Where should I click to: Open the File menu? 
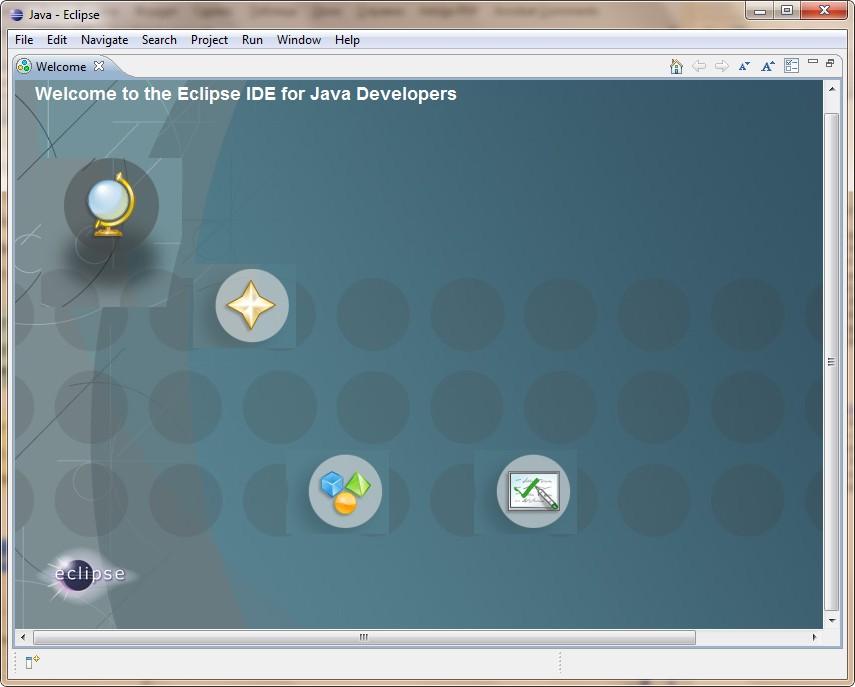point(24,40)
